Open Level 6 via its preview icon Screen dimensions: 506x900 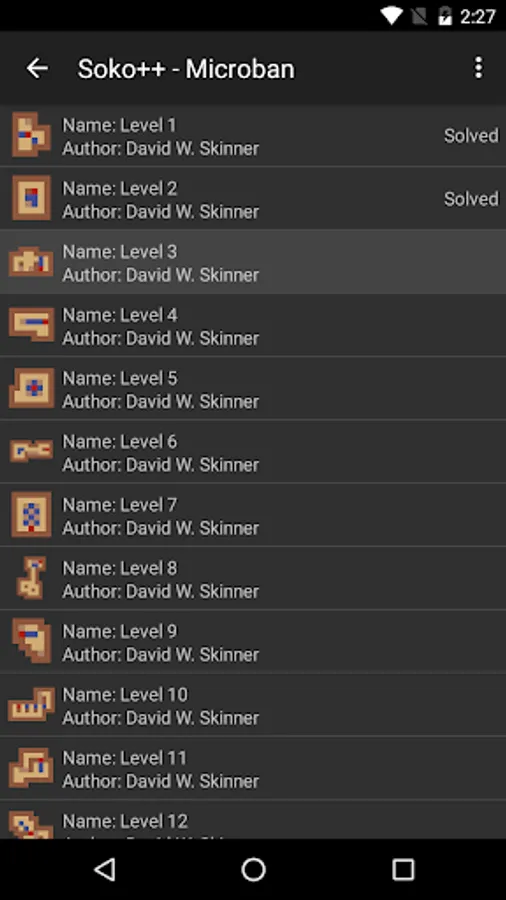point(32,451)
